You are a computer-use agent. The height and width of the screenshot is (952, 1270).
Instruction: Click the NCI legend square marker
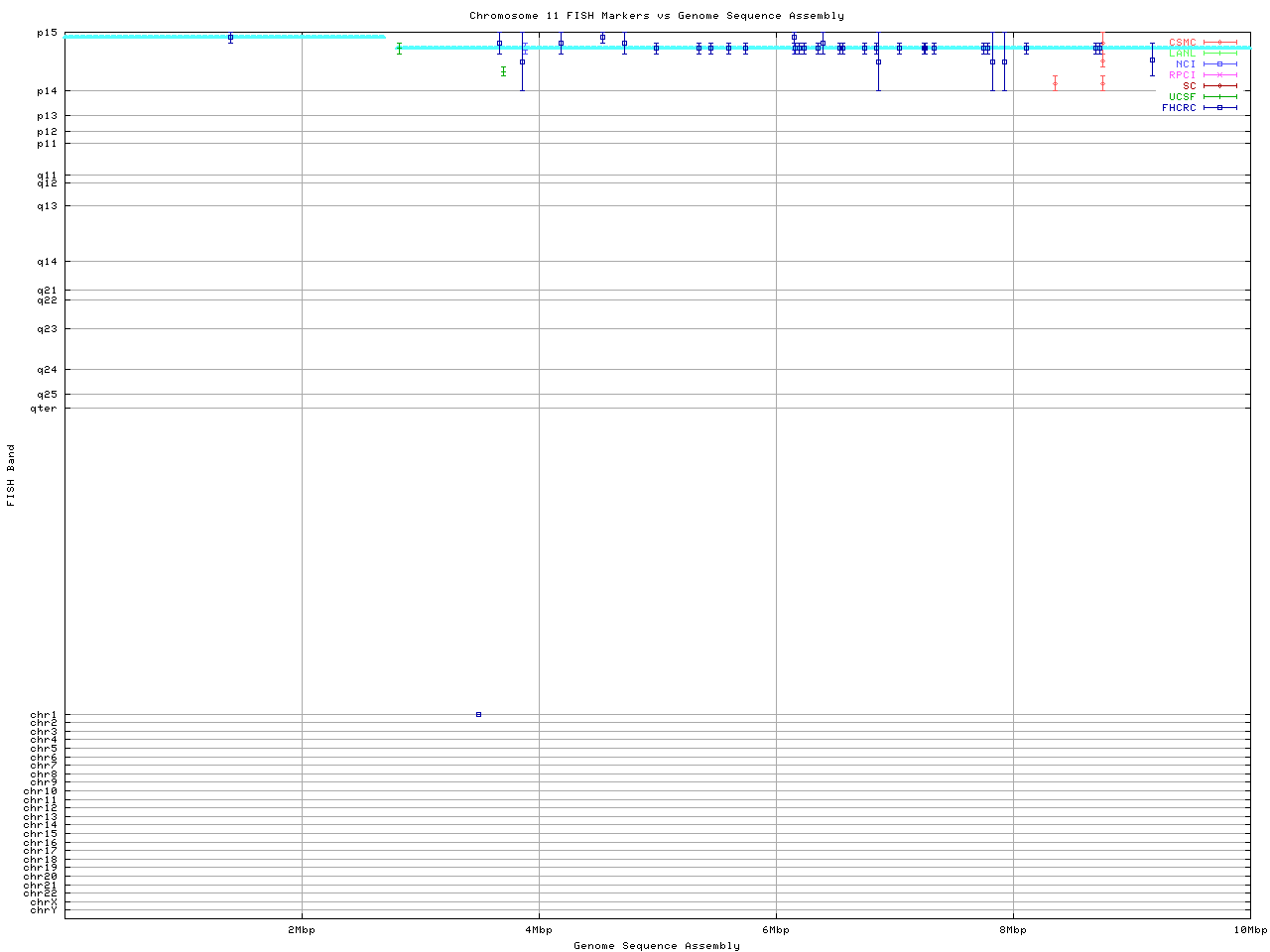1219,64
